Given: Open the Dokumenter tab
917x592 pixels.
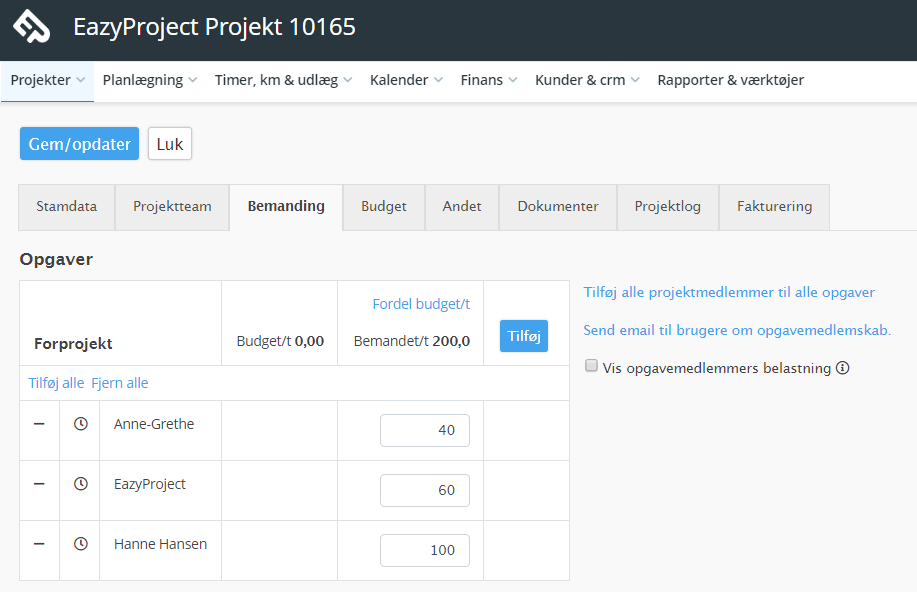Looking at the screenshot, I should (x=558, y=206).
